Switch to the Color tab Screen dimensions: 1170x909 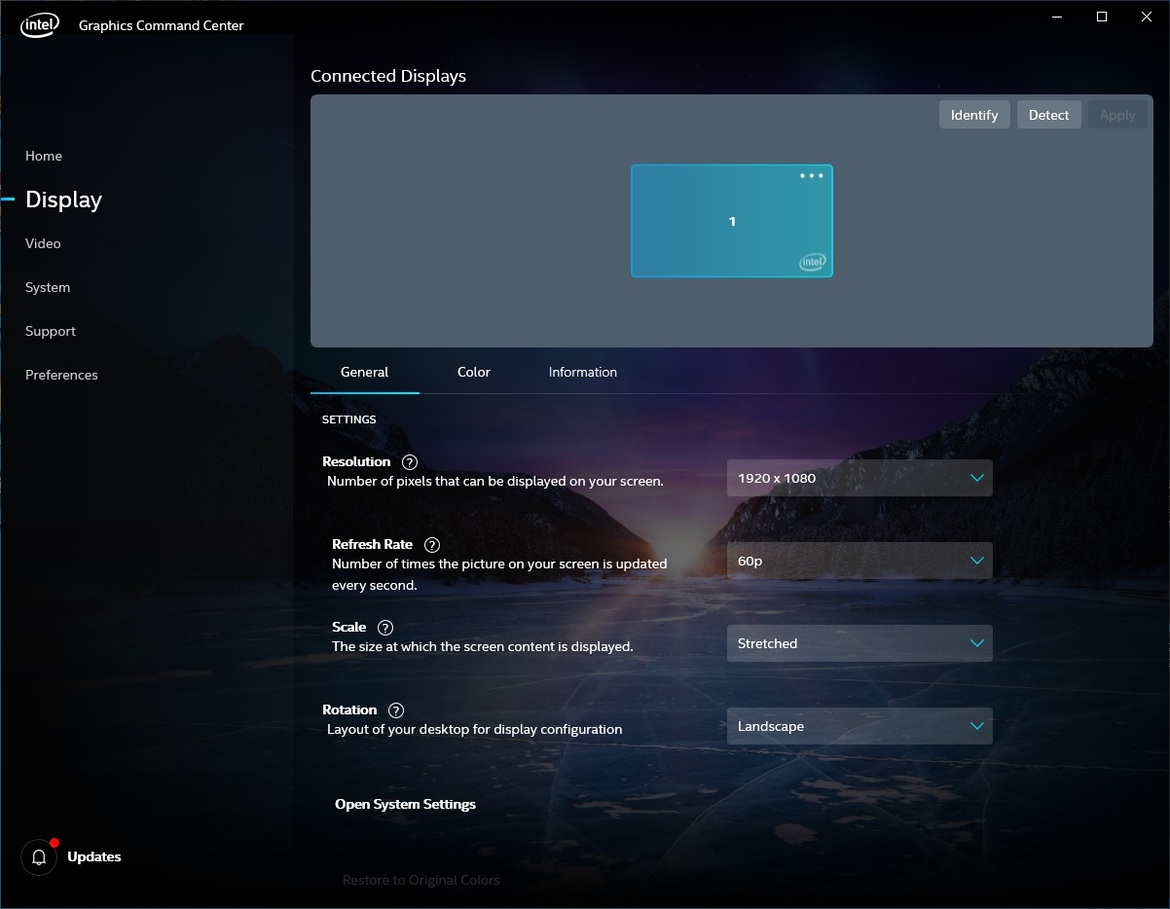coord(474,372)
